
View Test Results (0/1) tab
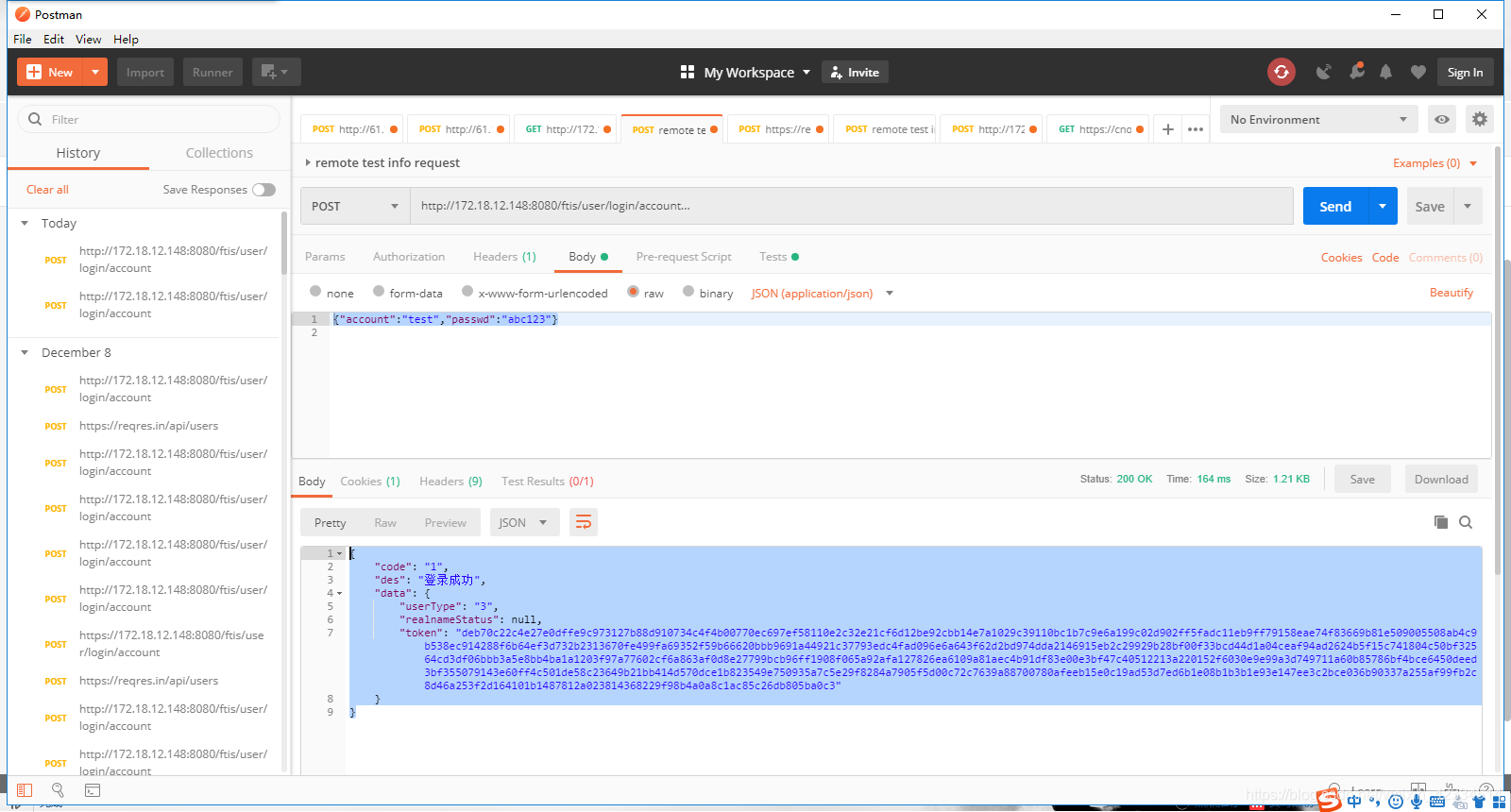(548, 482)
